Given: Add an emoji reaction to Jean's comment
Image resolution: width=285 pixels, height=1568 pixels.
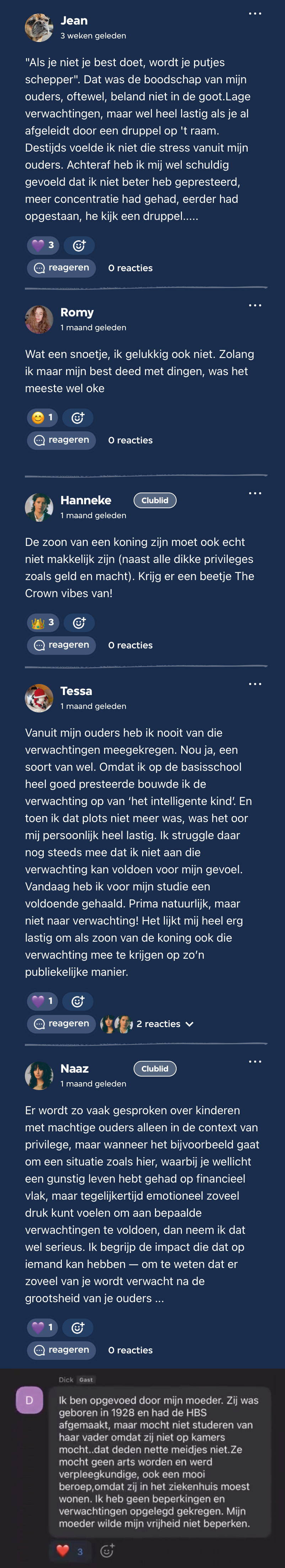Looking at the screenshot, I should (x=79, y=245).
